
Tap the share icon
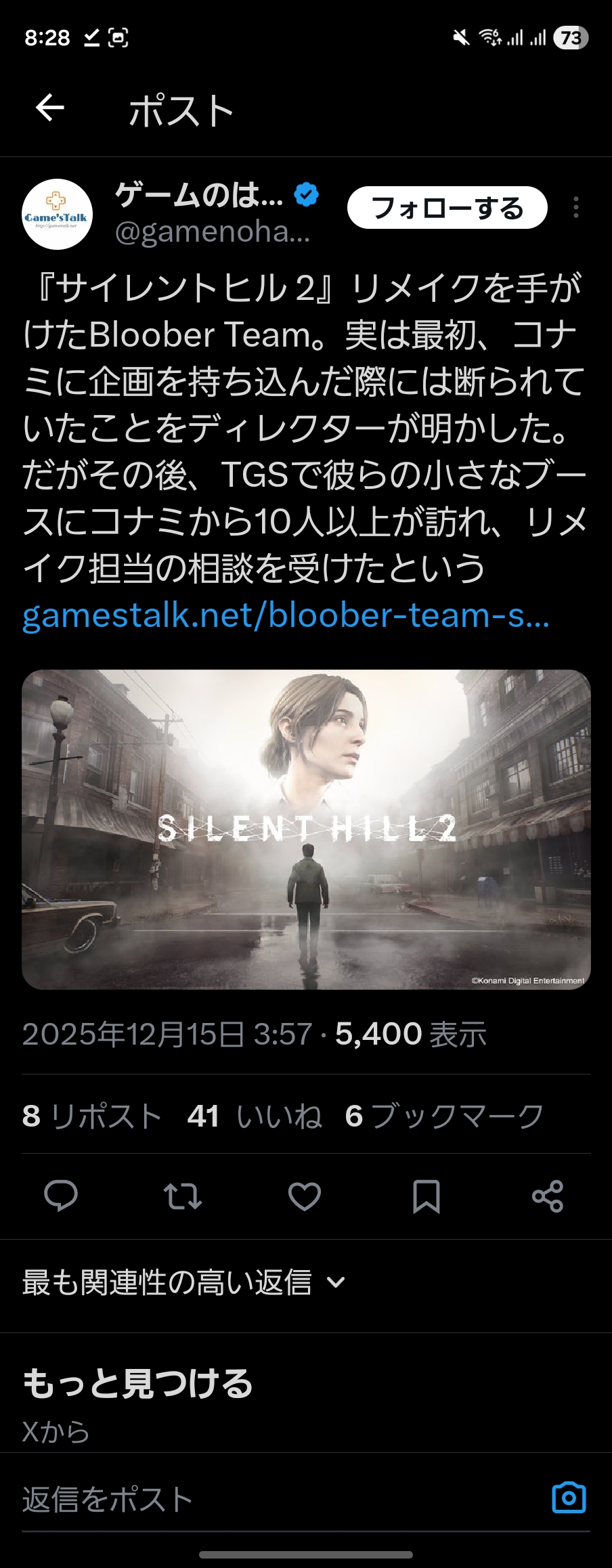click(x=548, y=1196)
